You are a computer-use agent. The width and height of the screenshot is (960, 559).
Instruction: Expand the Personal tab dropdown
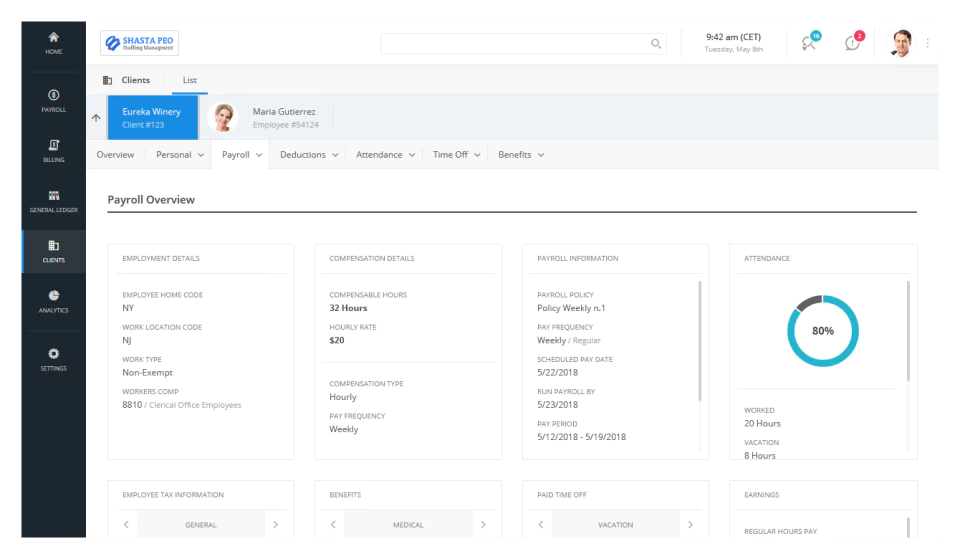point(179,155)
